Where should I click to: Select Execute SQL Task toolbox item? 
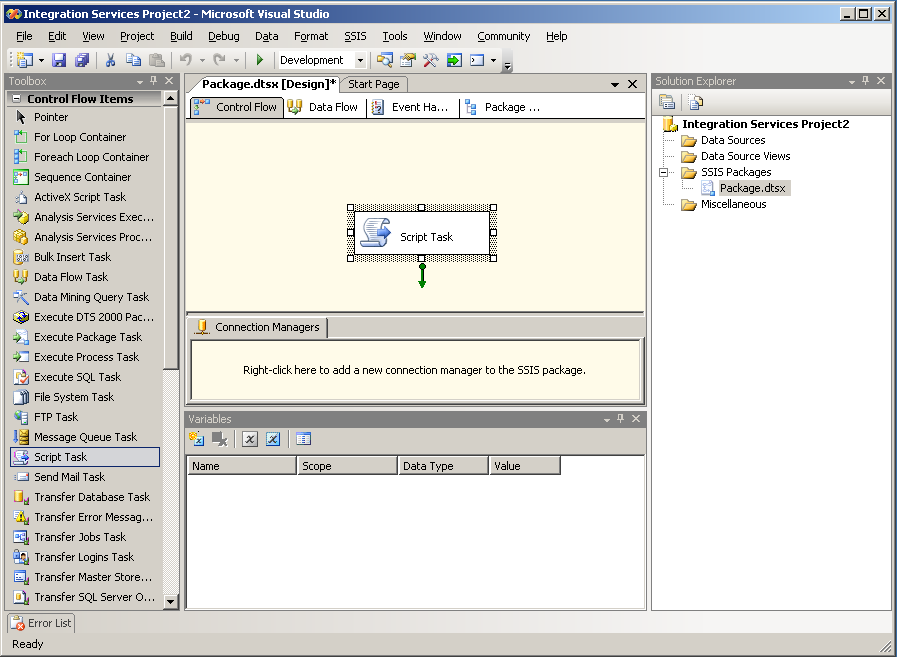point(85,377)
